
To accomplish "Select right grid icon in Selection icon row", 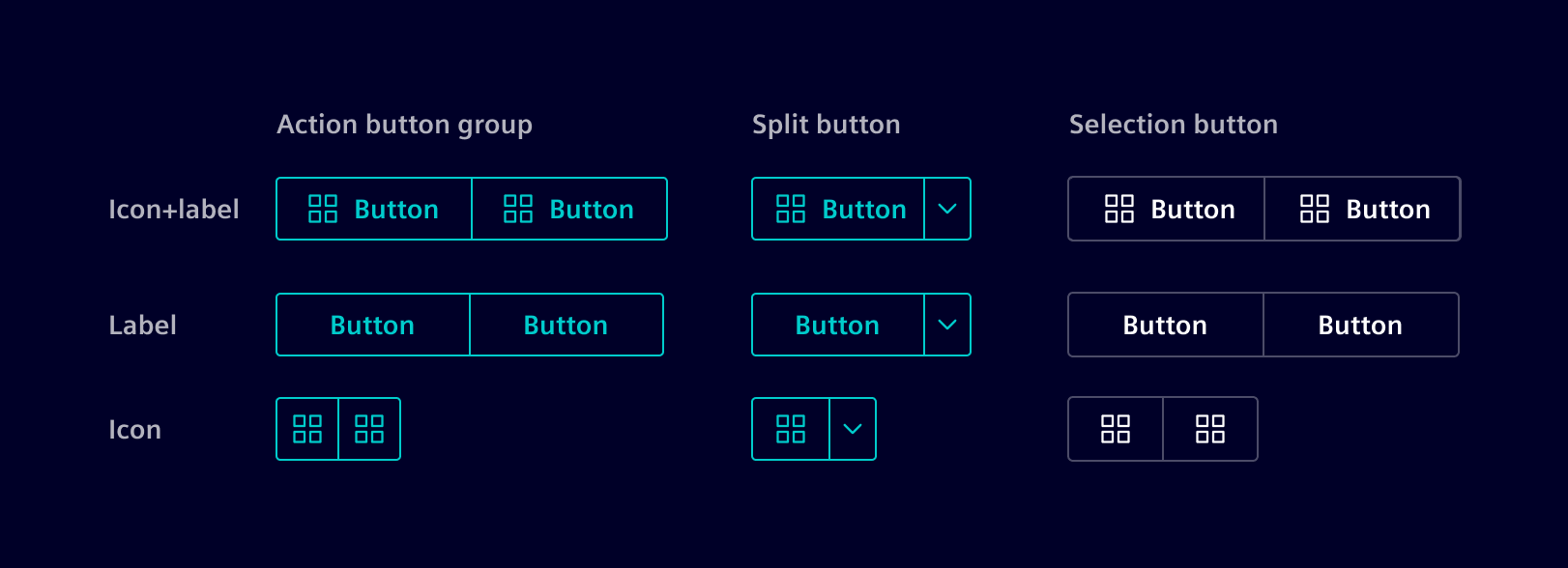I will coord(1209,429).
